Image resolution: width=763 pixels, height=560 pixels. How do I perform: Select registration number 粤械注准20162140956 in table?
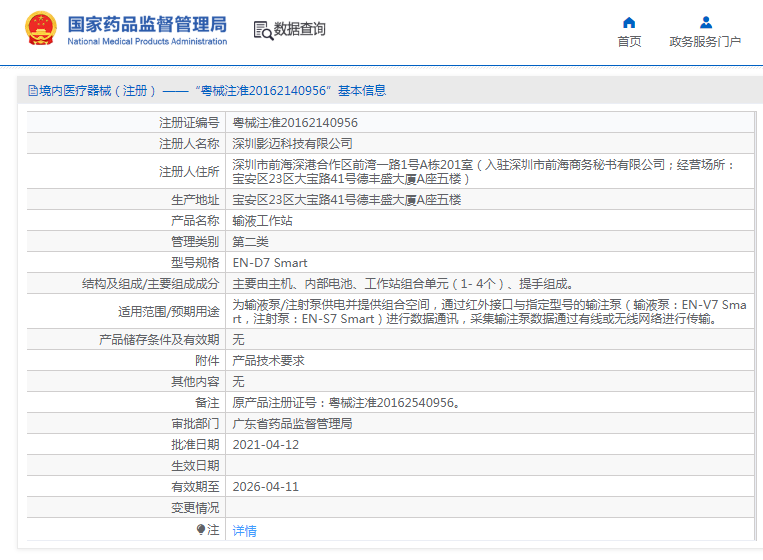[x=295, y=123]
